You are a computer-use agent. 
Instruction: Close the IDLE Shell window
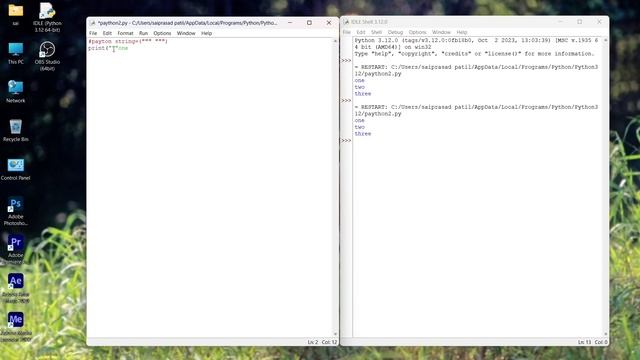(599, 22)
